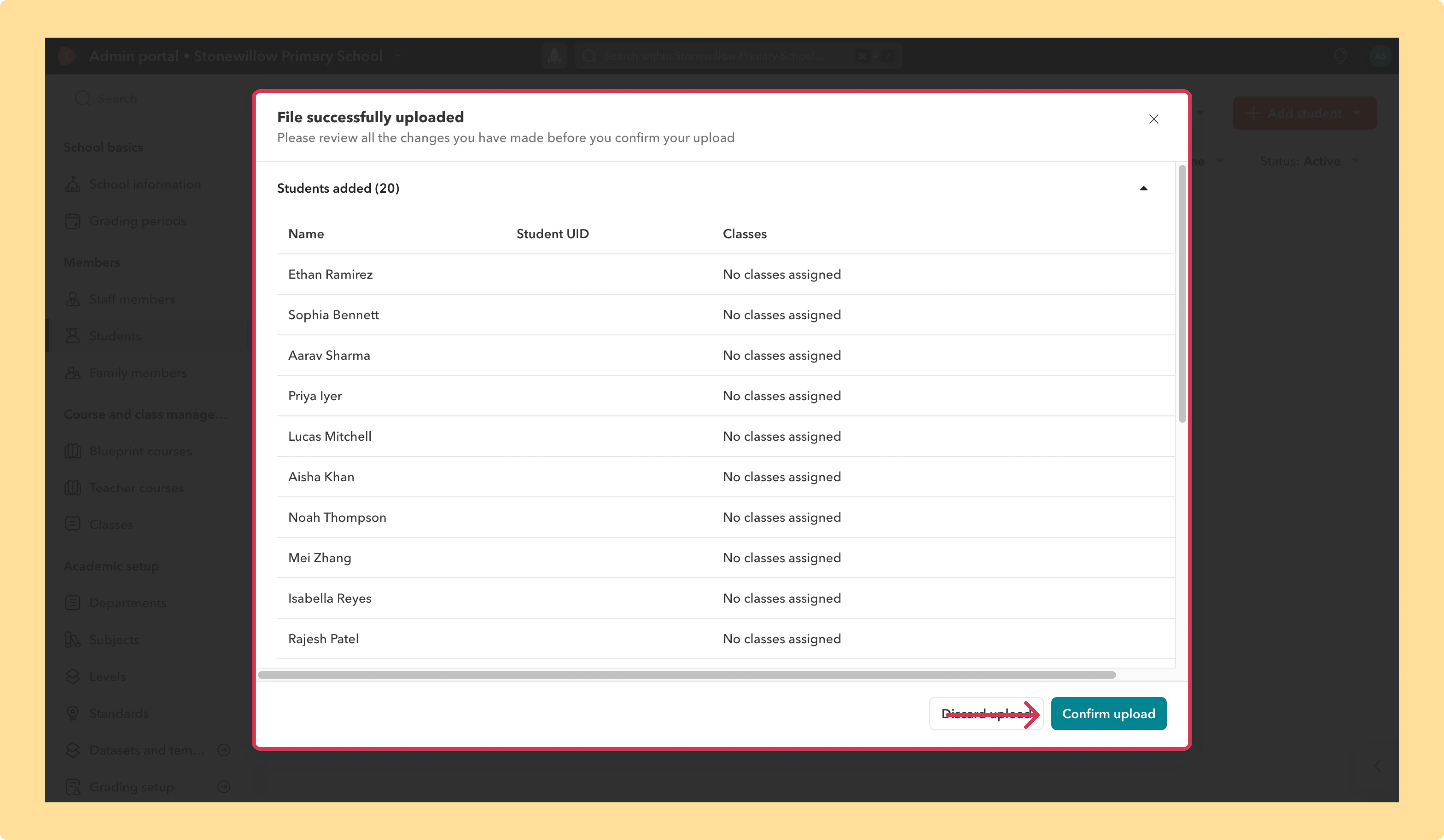Screen dimensions: 1444x840
Task: Select the Departments sidebar icon
Action: tap(73, 603)
